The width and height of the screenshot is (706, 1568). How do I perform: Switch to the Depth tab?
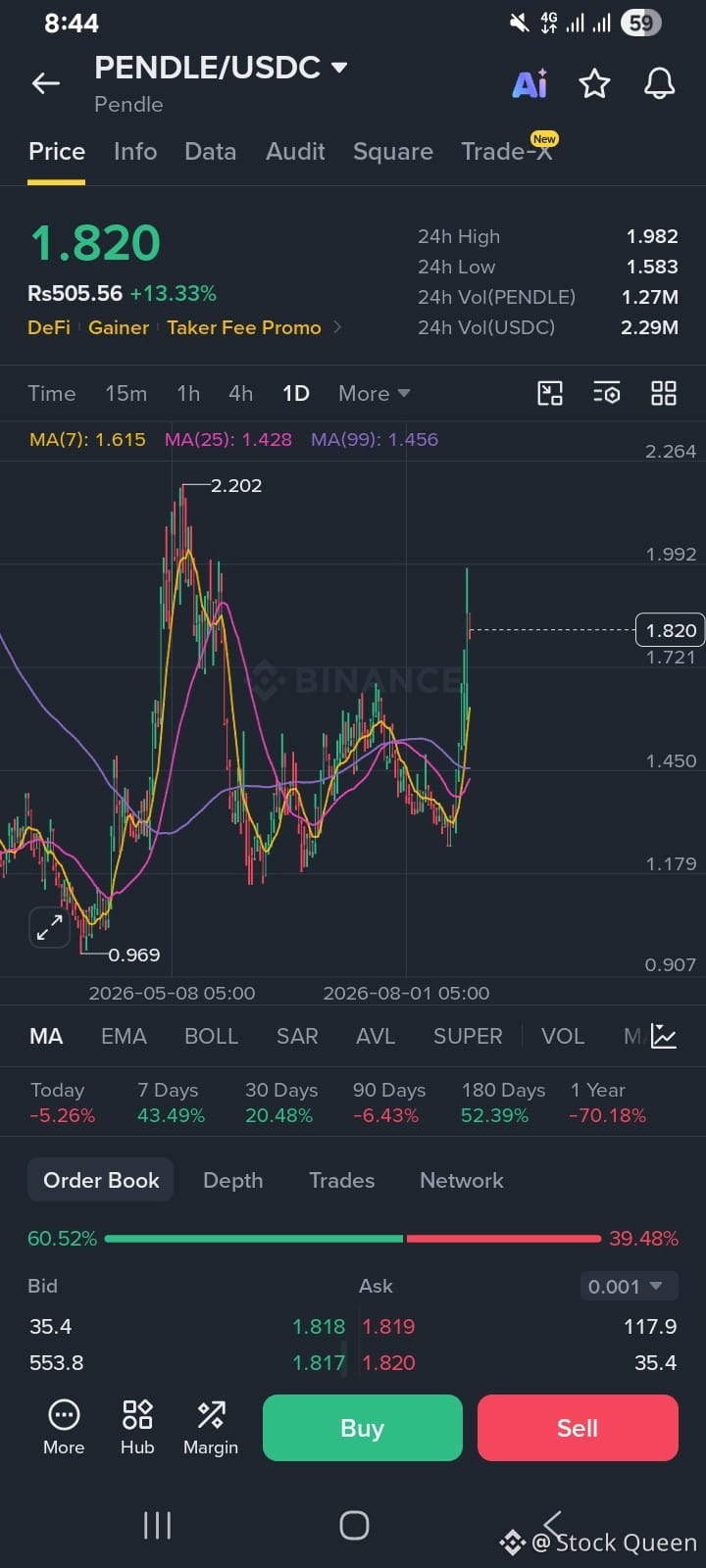(233, 1180)
